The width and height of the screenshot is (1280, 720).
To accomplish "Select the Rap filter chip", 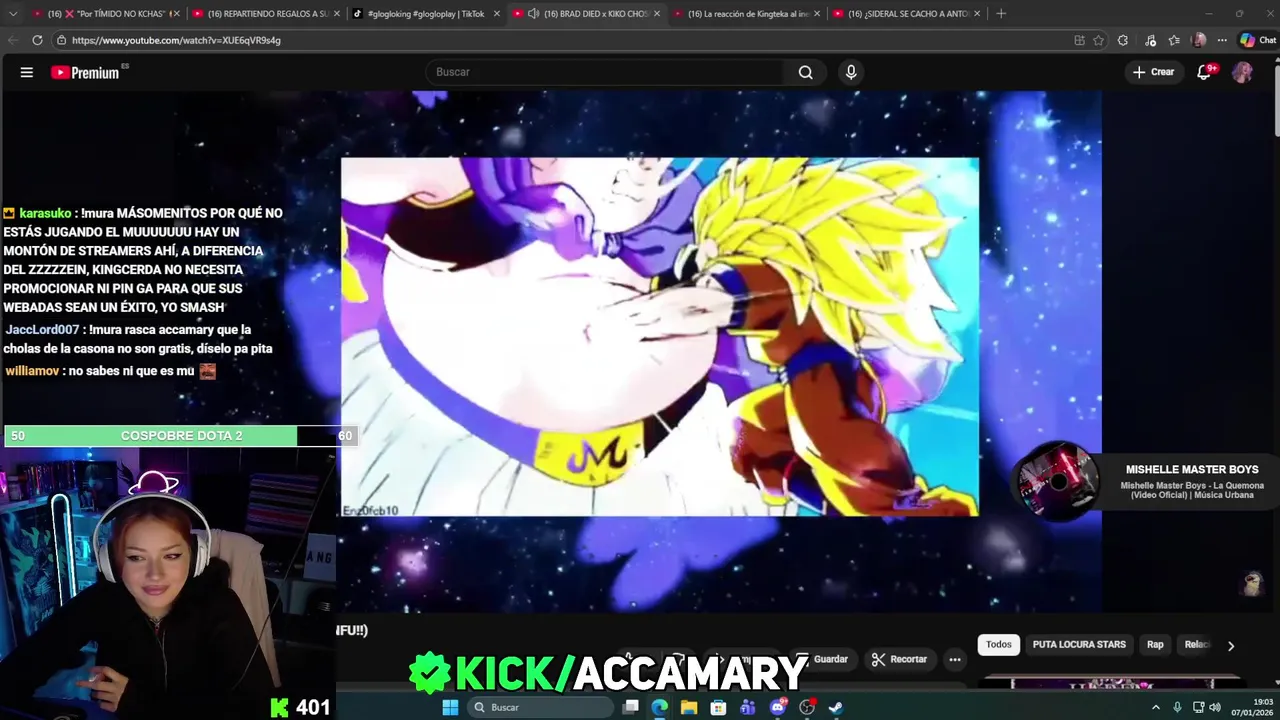I will (x=1155, y=645).
